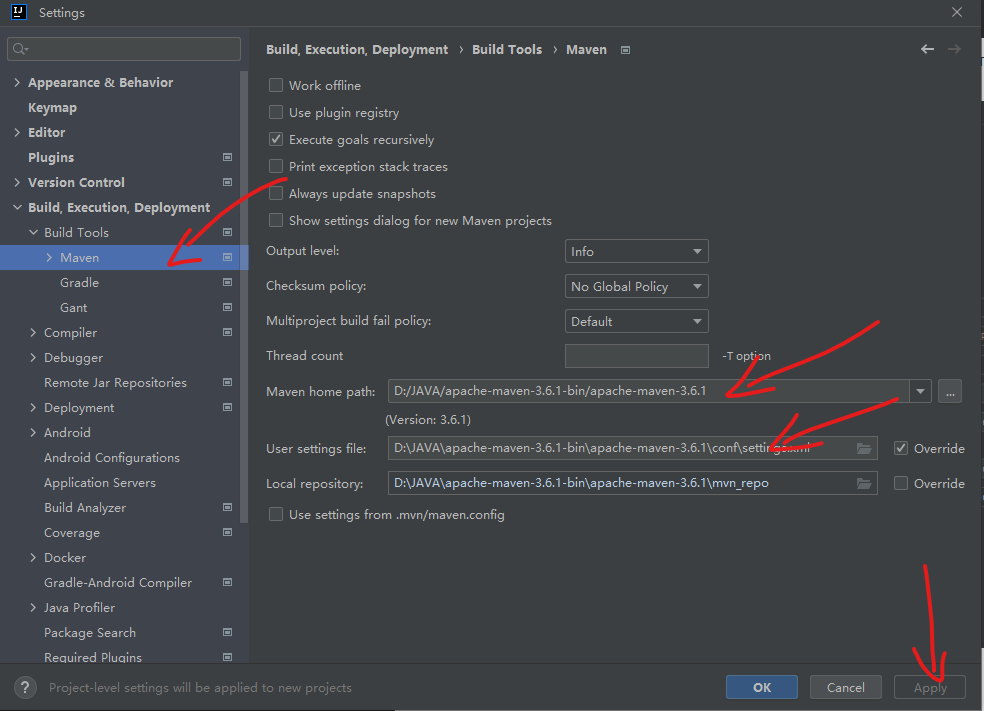Enable Print exception stack traces
984x711 pixels.
pyautogui.click(x=275, y=166)
